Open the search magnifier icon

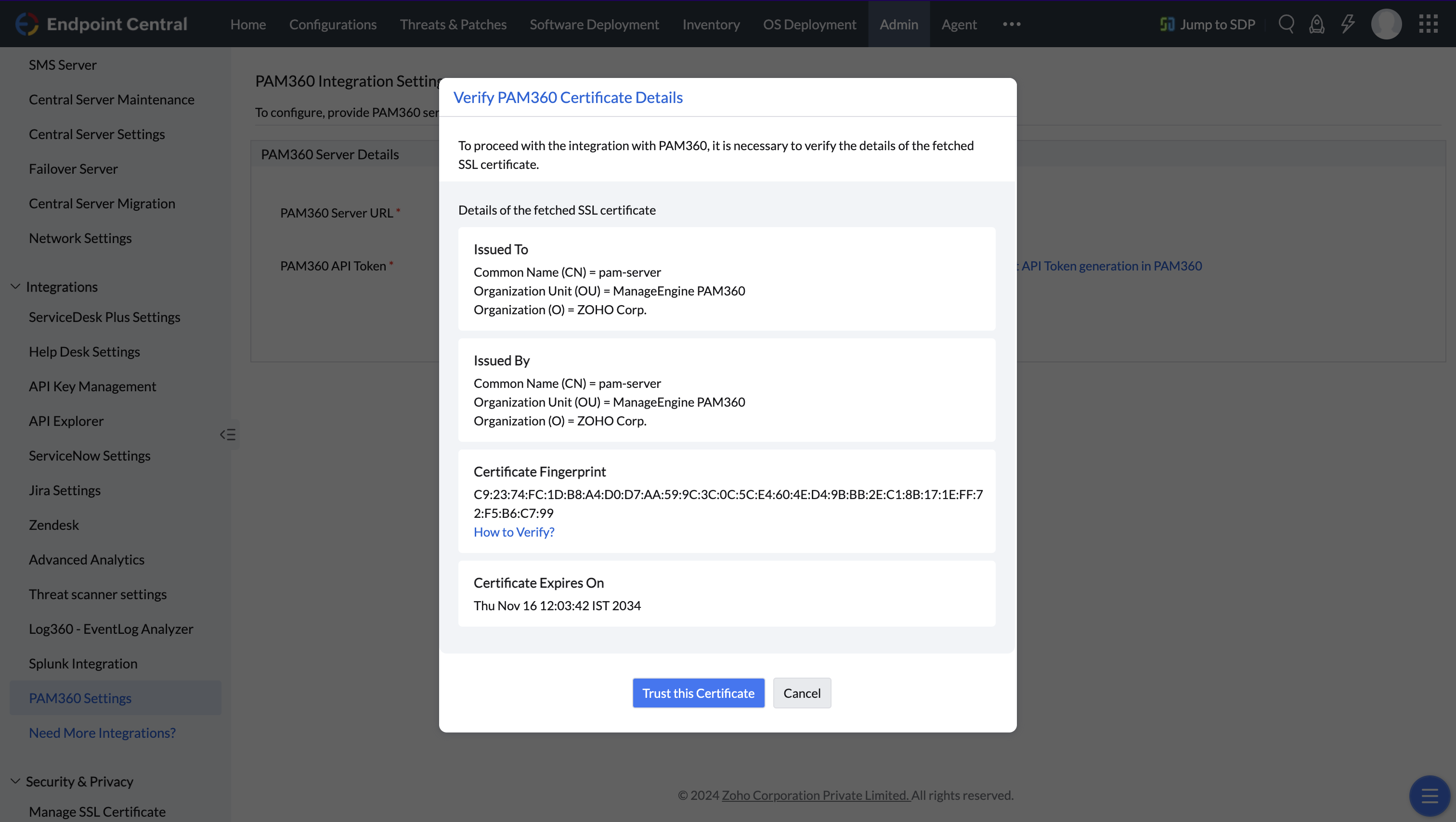pyautogui.click(x=1286, y=24)
